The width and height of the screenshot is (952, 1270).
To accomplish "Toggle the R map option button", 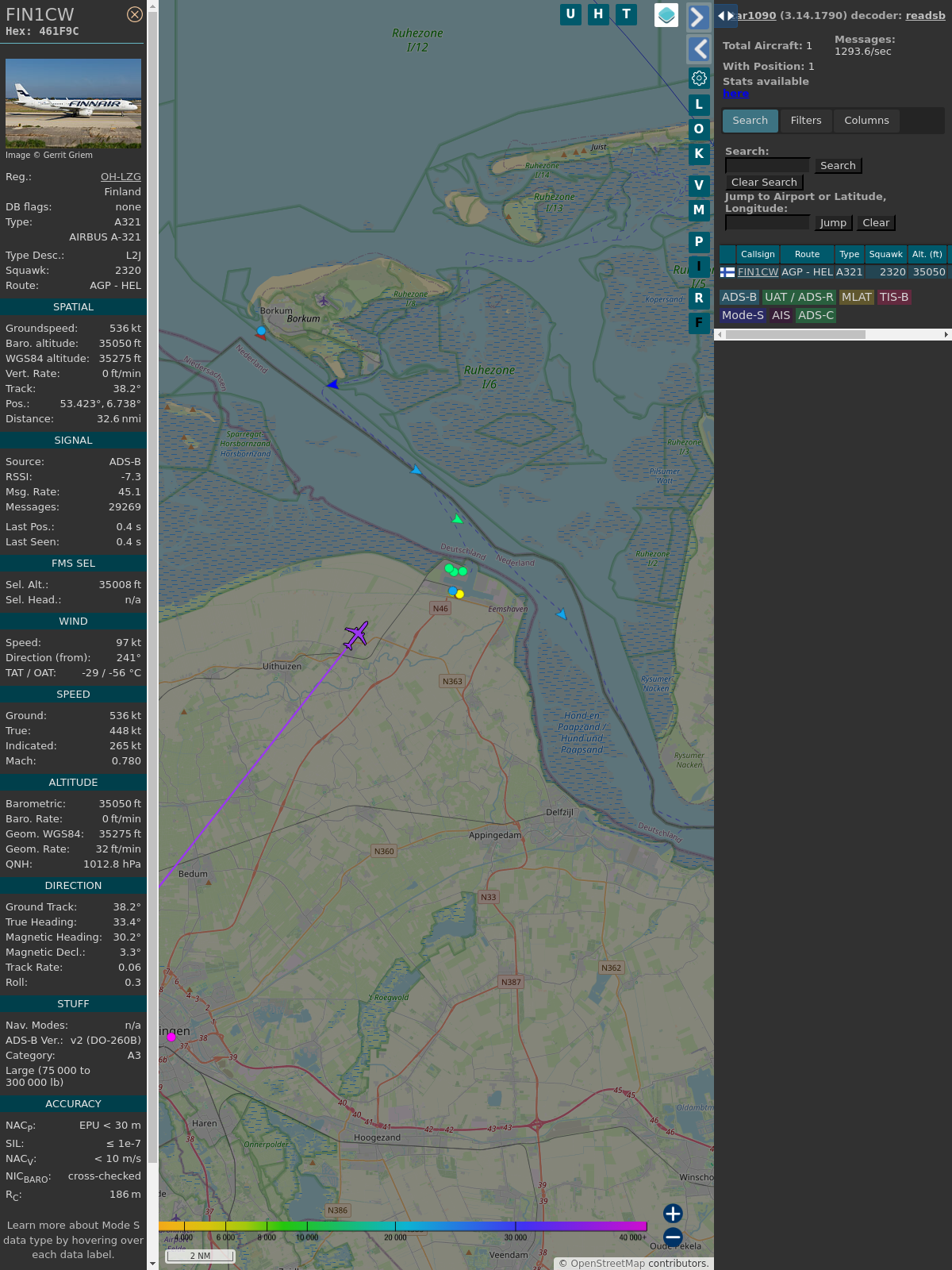I will tap(699, 298).
